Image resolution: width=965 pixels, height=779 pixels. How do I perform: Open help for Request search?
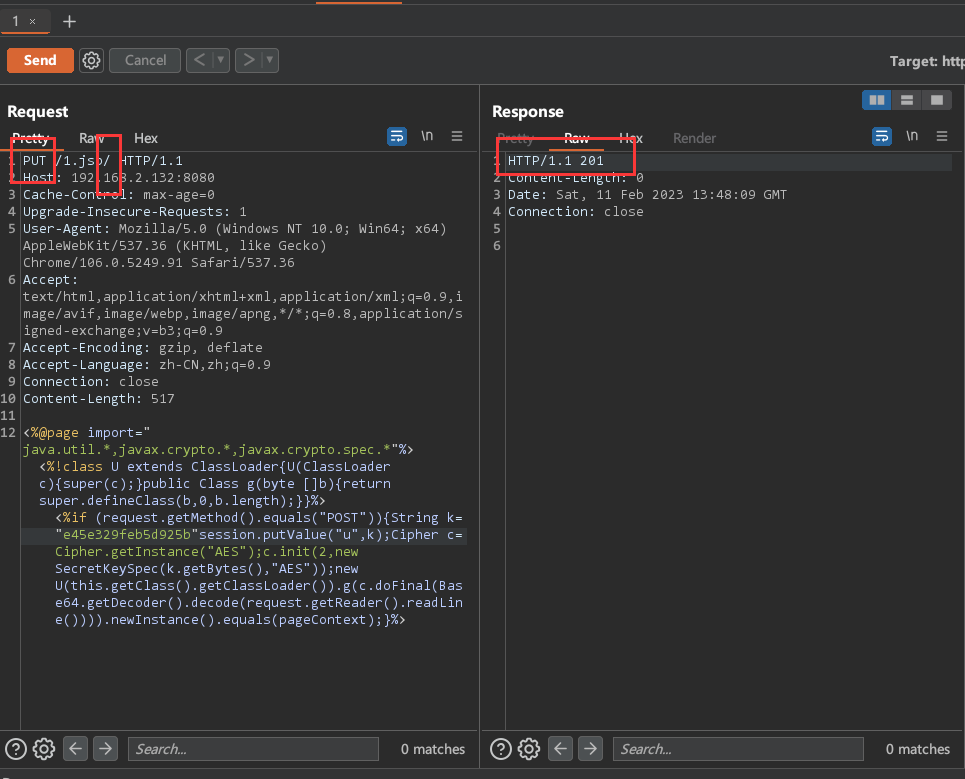[16, 749]
